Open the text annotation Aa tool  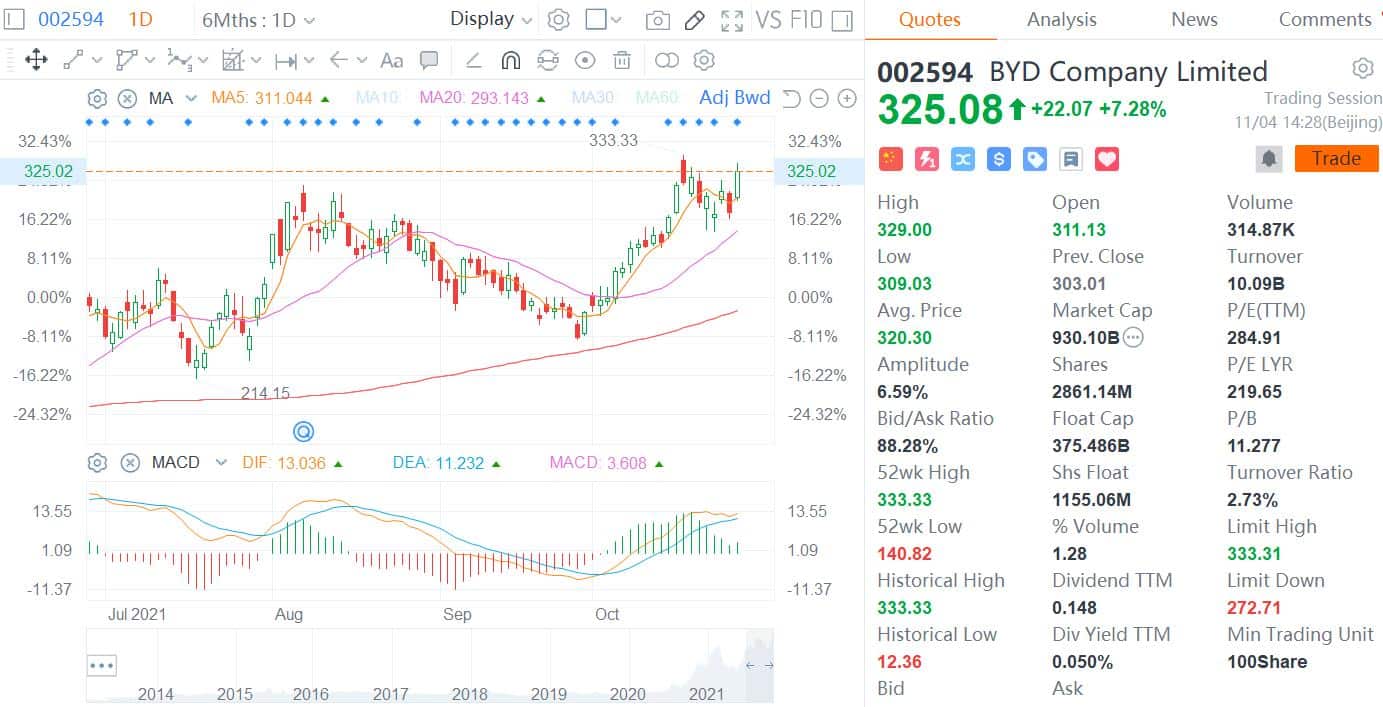[391, 60]
